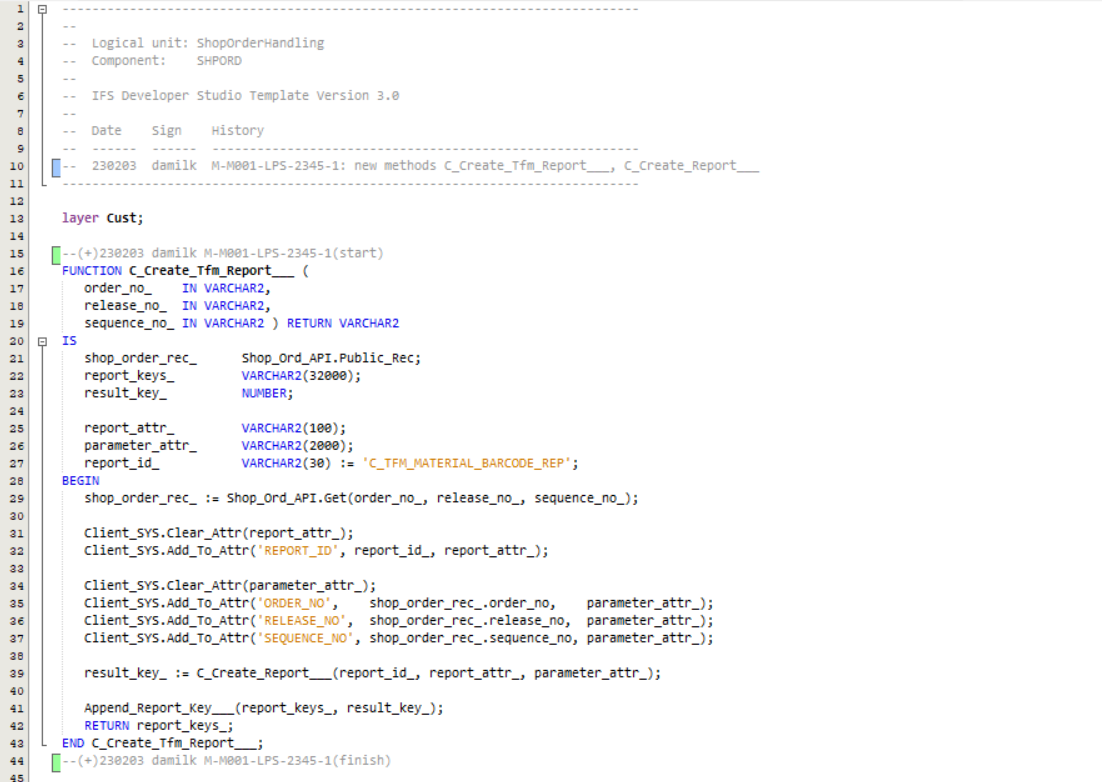The width and height of the screenshot is (1103, 782).
Task: Click the 'Logical unit: ShopOrderHandling' comment
Action: pyautogui.click(x=207, y=43)
